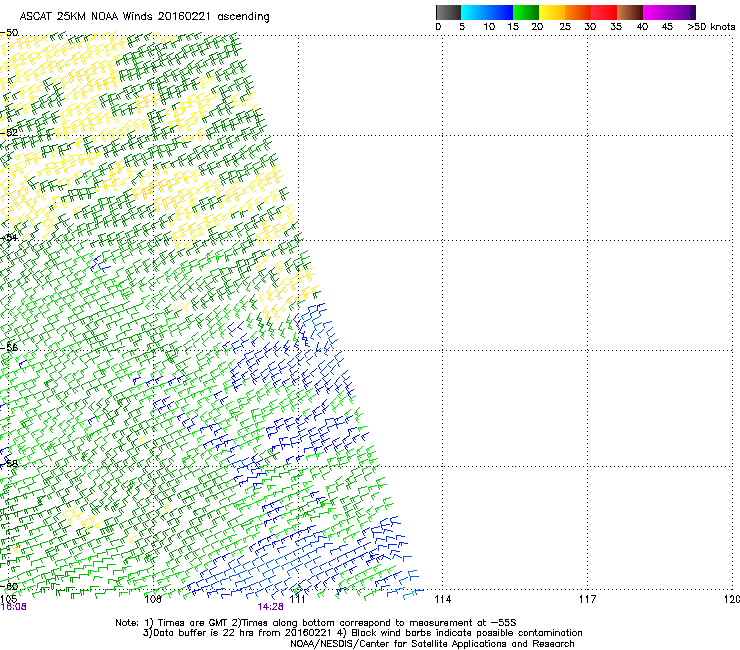Click the longitude label '111'
Image resolution: width=740 pixels, height=650 pixels.
[297, 599]
